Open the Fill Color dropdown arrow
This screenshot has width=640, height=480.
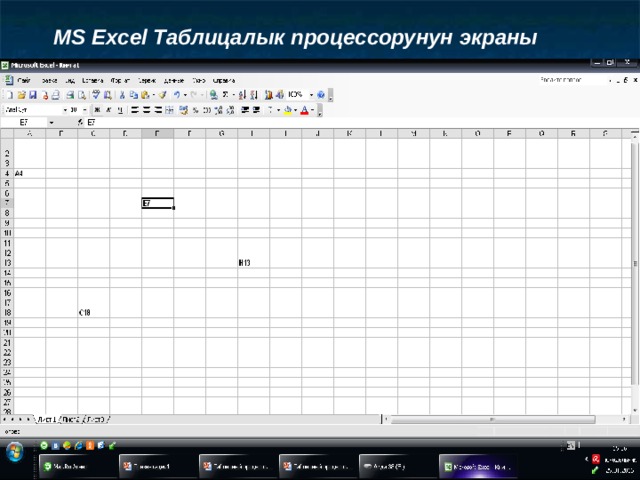click(x=296, y=110)
